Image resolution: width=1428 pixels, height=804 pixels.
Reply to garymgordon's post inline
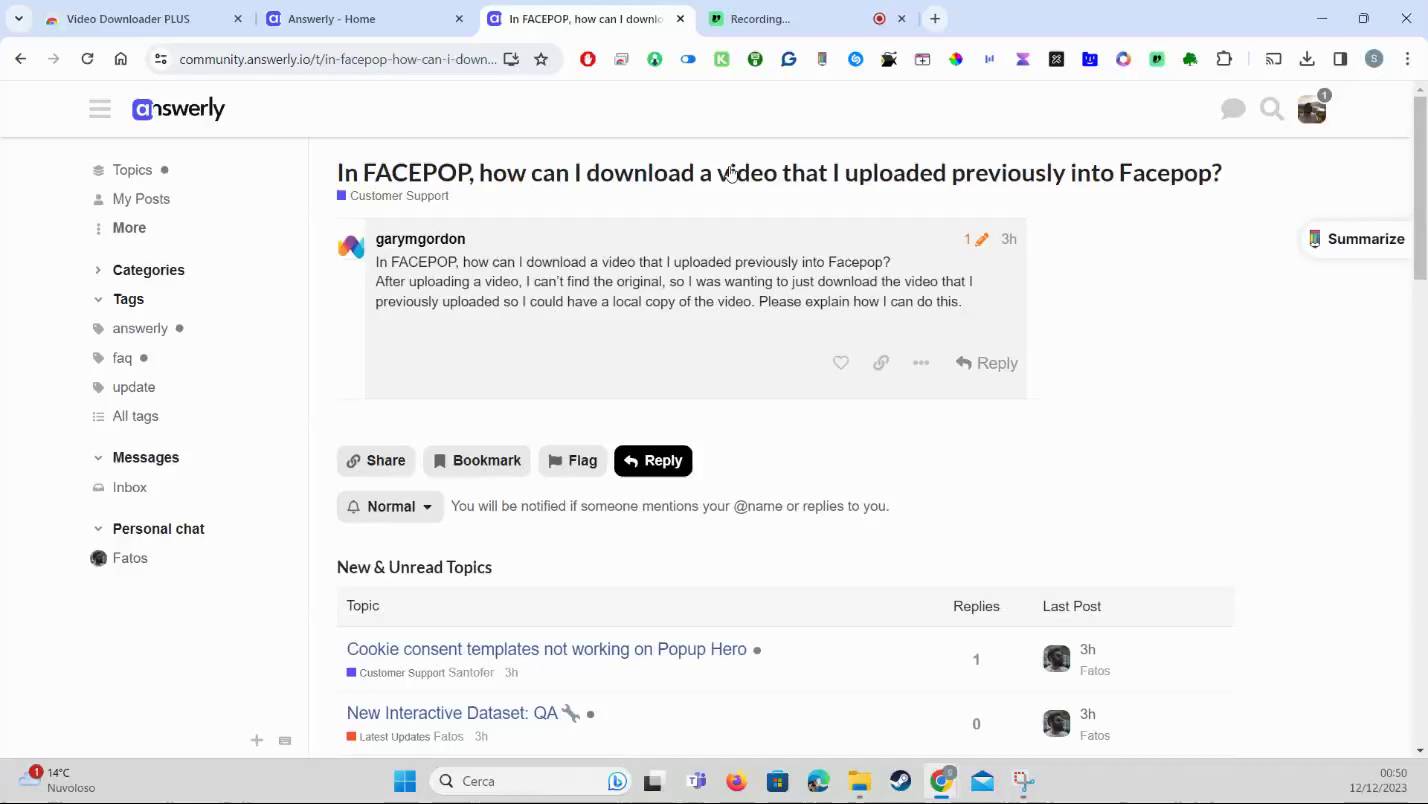pyautogui.click(x=986, y=363)
